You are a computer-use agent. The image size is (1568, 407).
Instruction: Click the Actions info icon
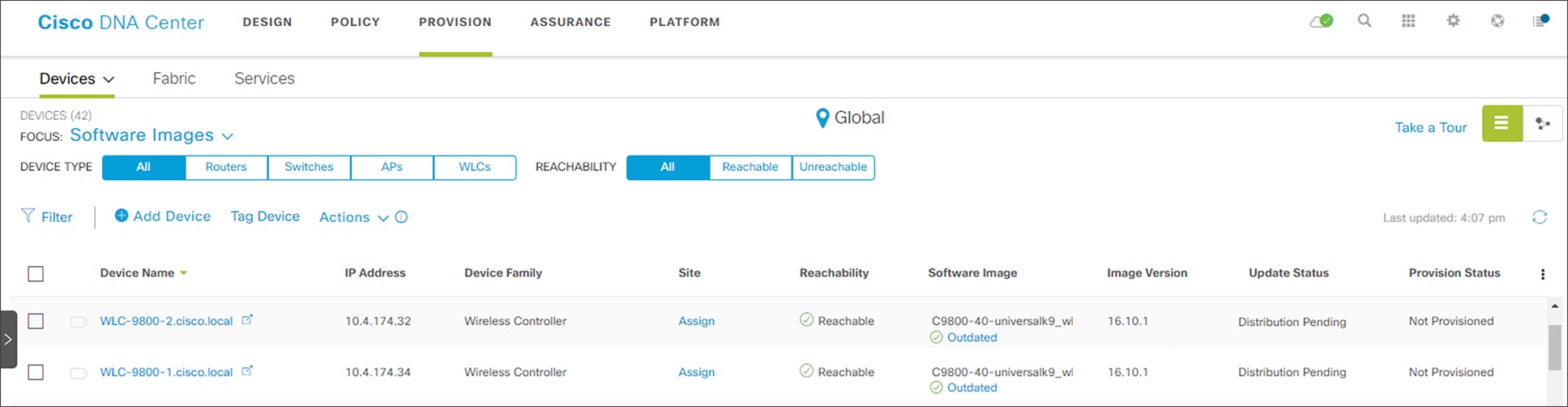tap(401, 217)
